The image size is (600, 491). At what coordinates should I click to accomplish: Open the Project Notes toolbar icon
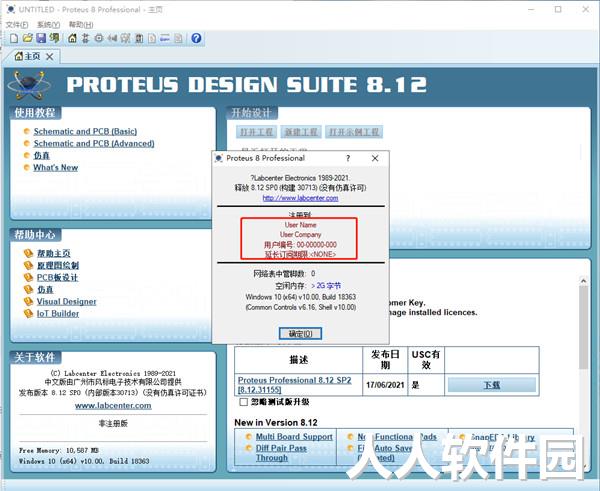pos(178,38)
